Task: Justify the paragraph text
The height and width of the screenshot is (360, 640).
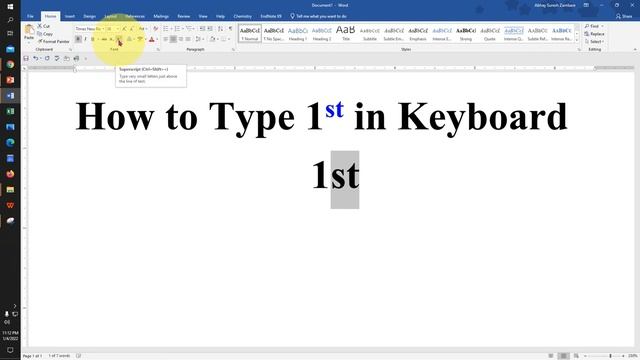Action: (x=188, y=39)
